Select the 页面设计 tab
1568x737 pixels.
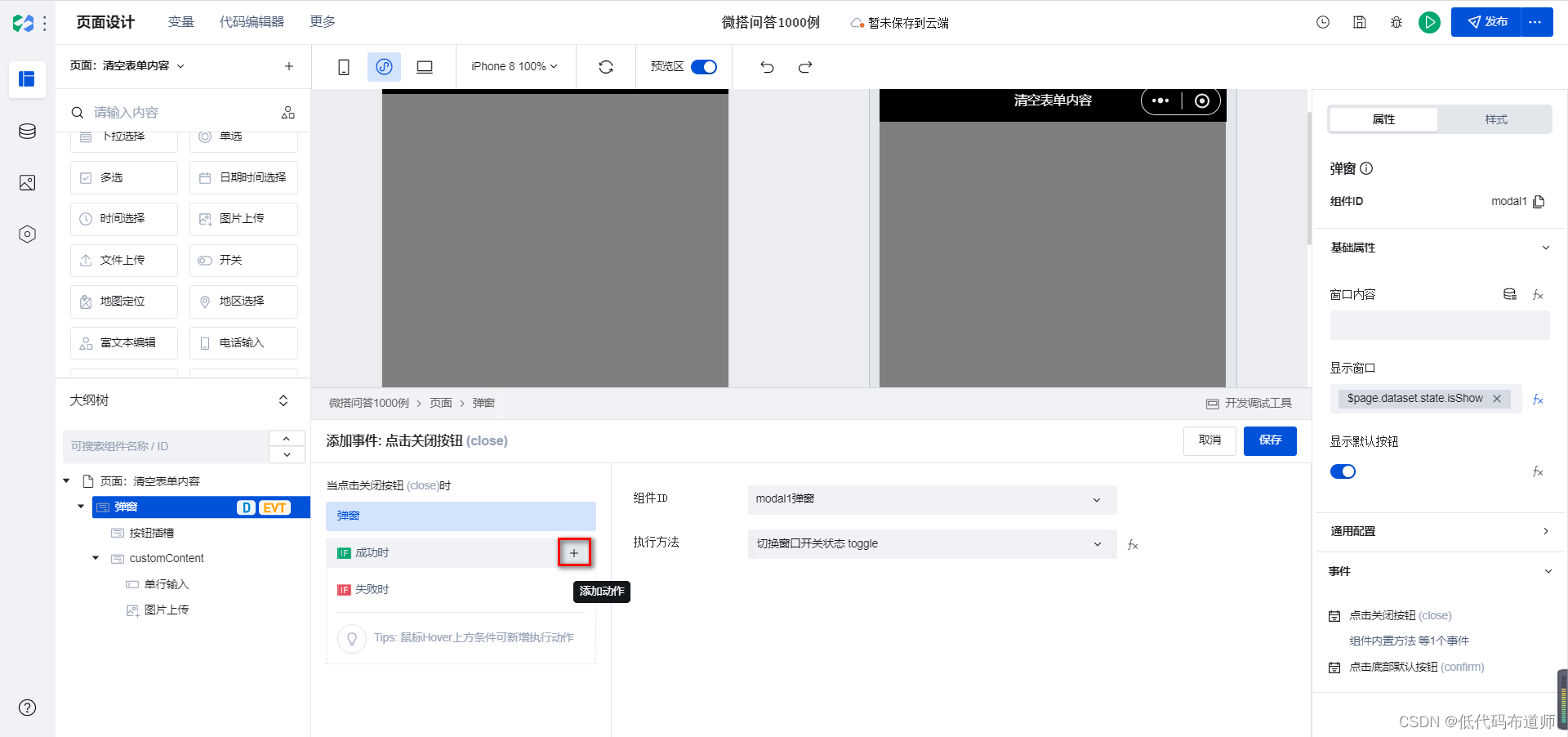pyautogui.click(x=105, y=22)
